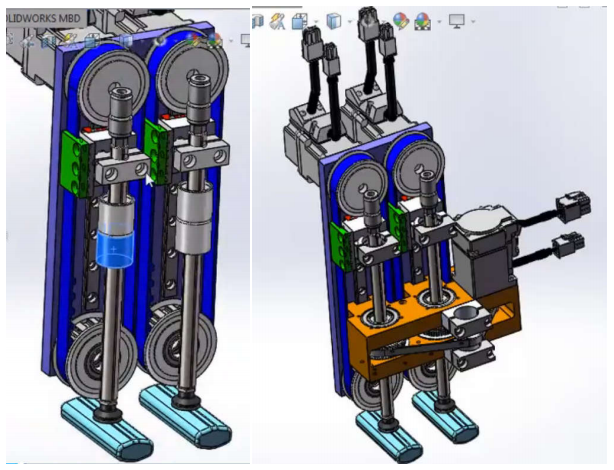The width and height of the screenshot is (614, 470).
Task: Select Apply Scene icon in right viewport toolbar
Action: point(423,20)
